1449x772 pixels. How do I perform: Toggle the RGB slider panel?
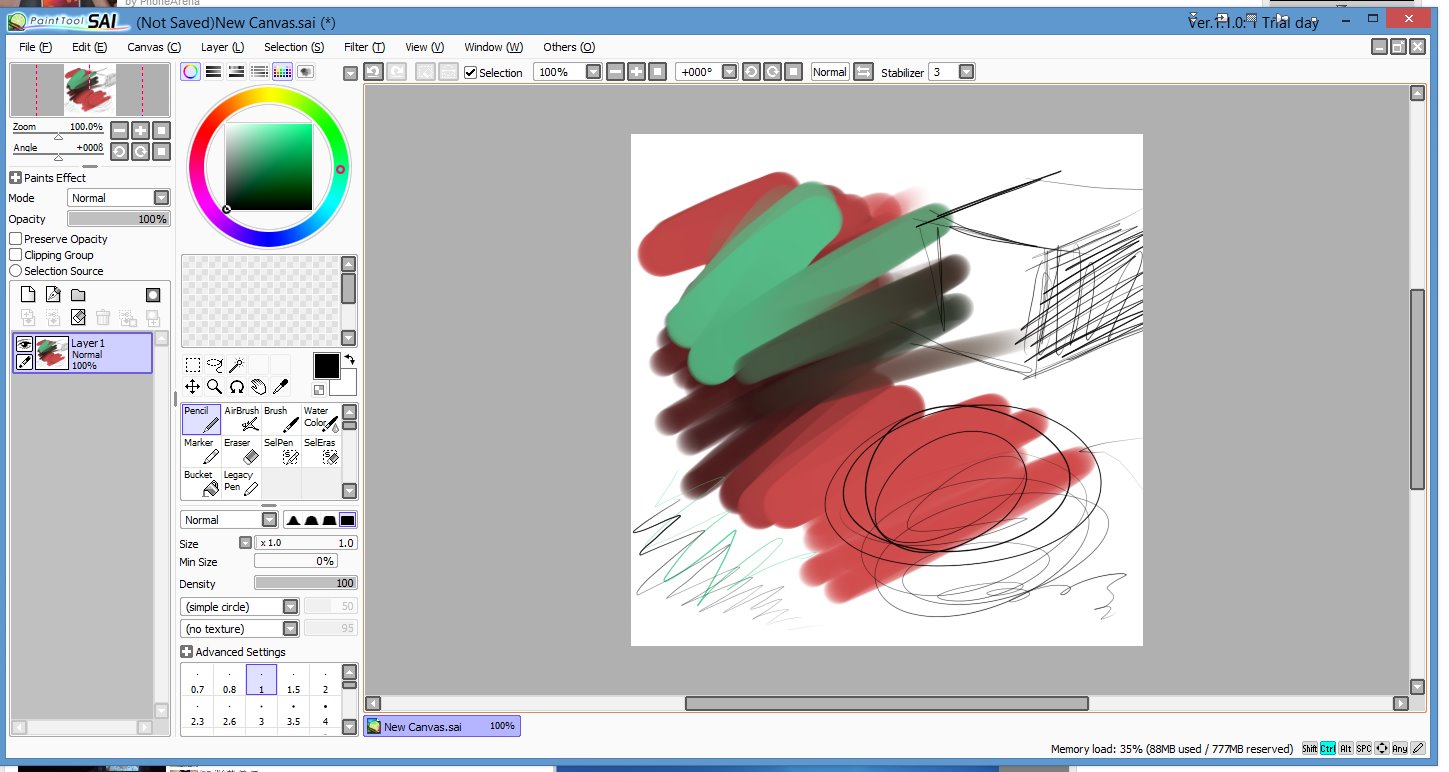coord(213,72)
